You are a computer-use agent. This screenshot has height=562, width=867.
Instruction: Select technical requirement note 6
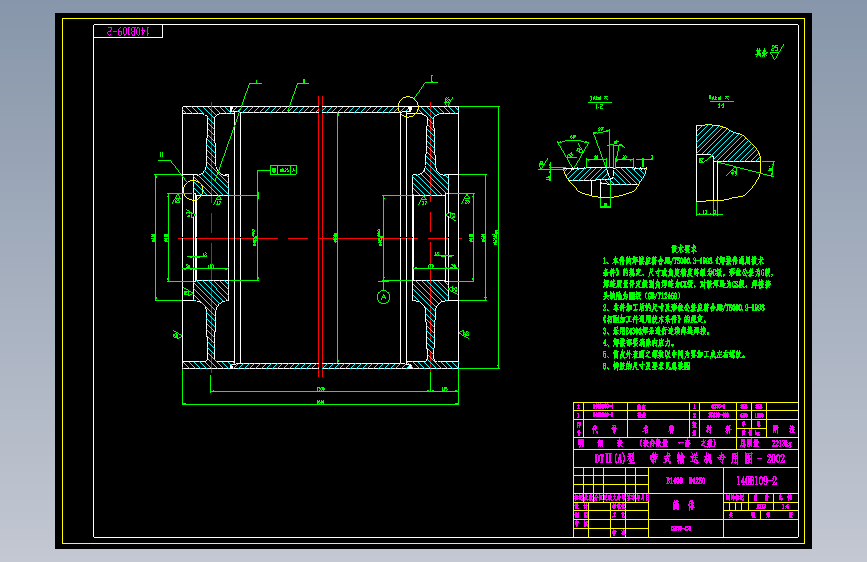[x=646, y=366]
